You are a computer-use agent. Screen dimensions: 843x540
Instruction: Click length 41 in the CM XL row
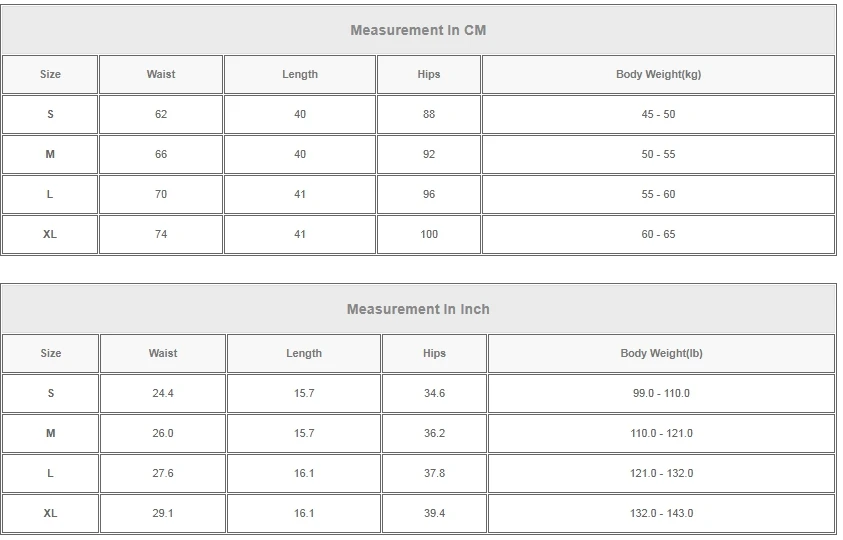pos(300,235)
